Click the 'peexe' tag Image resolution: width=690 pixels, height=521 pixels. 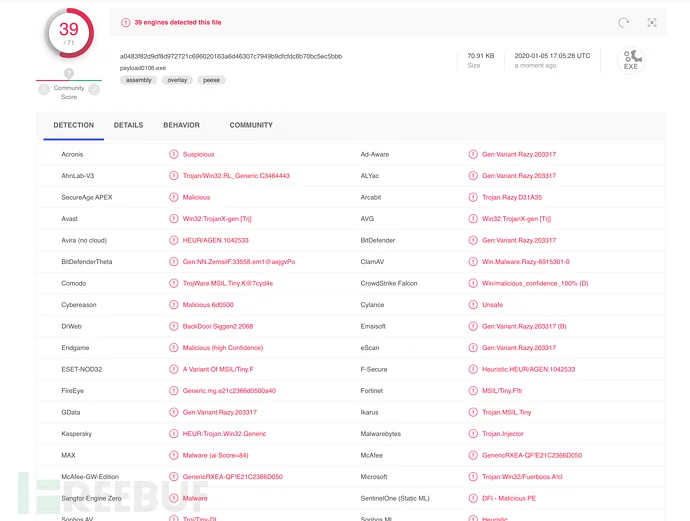pos(211,80)
